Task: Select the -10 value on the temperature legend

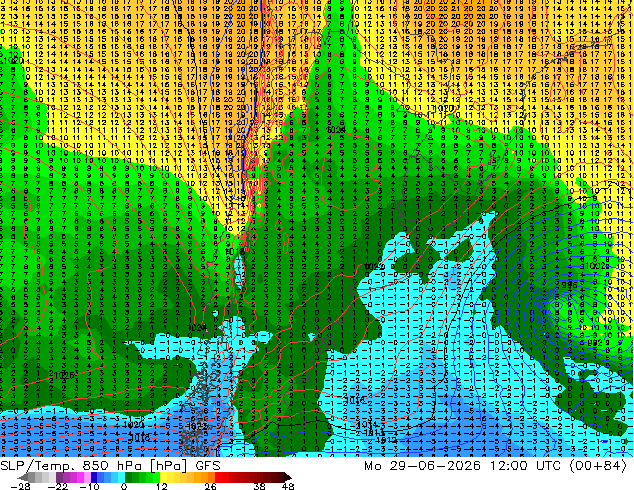Action: coord(90,486)
